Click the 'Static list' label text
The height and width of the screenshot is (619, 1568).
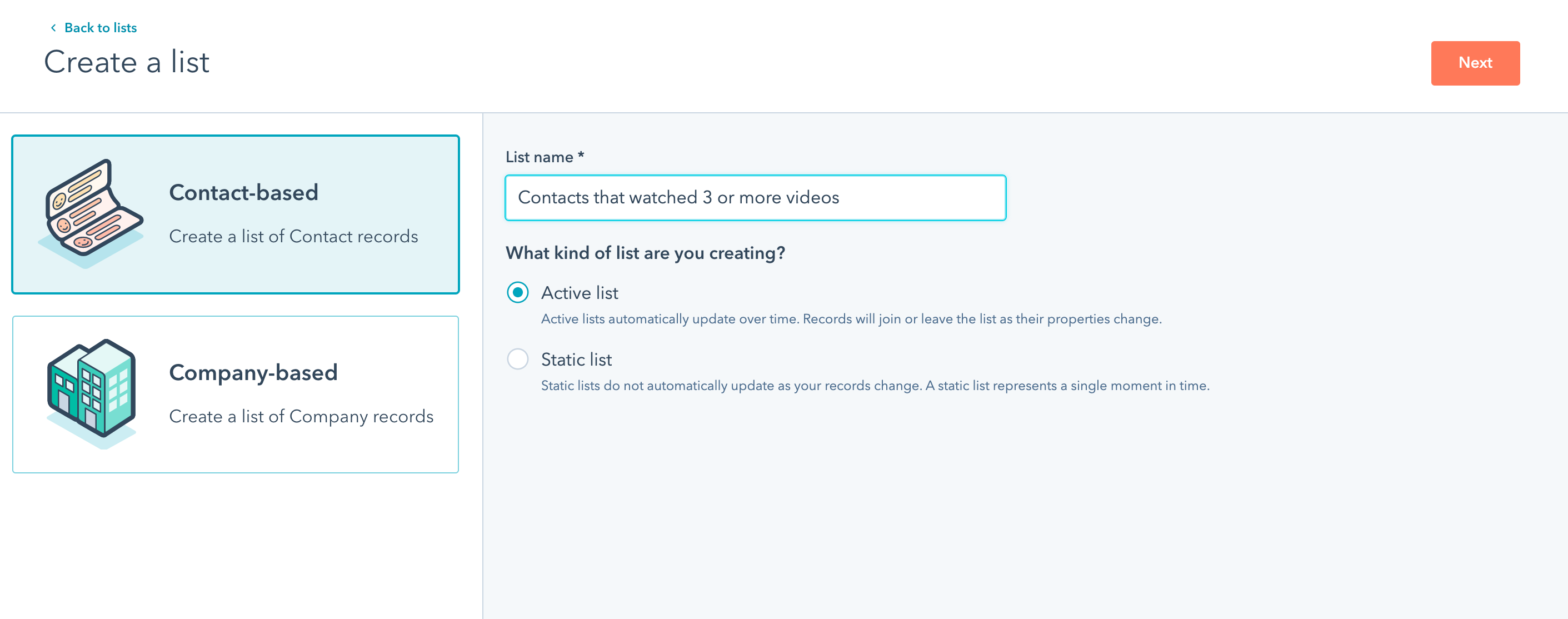(x=576, y=359)
